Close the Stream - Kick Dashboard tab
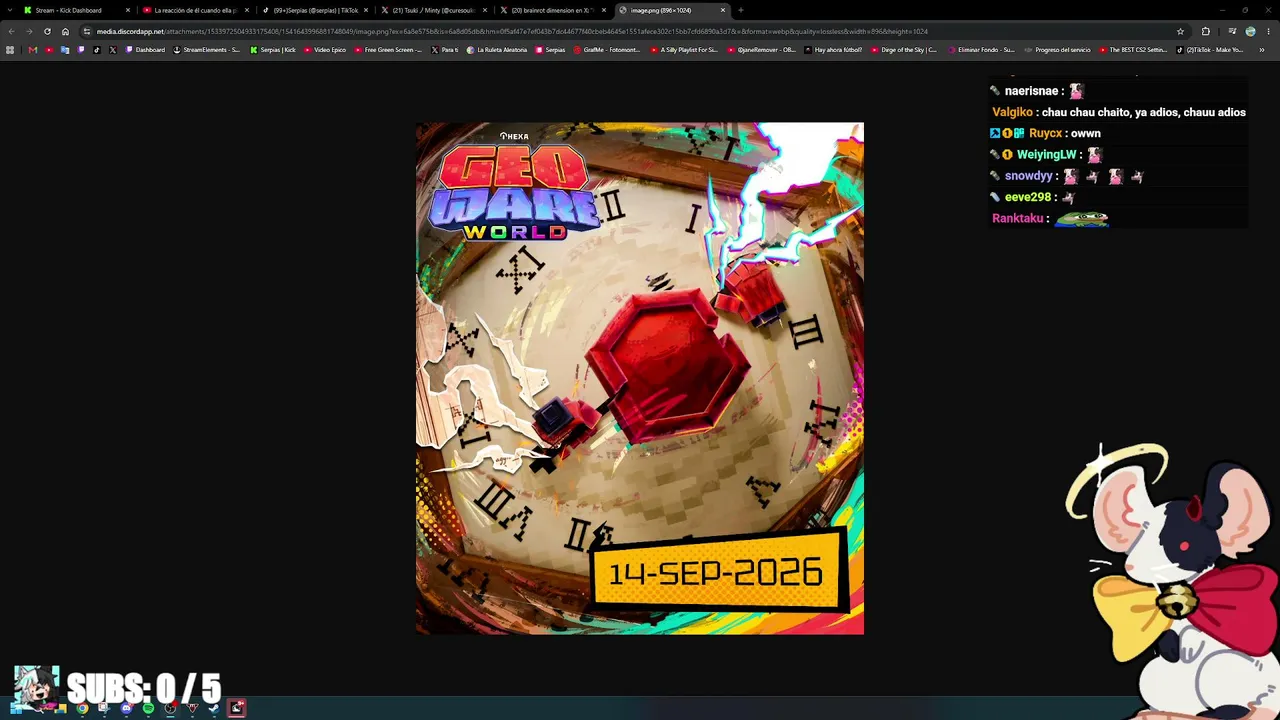The height and width of the screenshot is (720, 1280). [128, 10]
